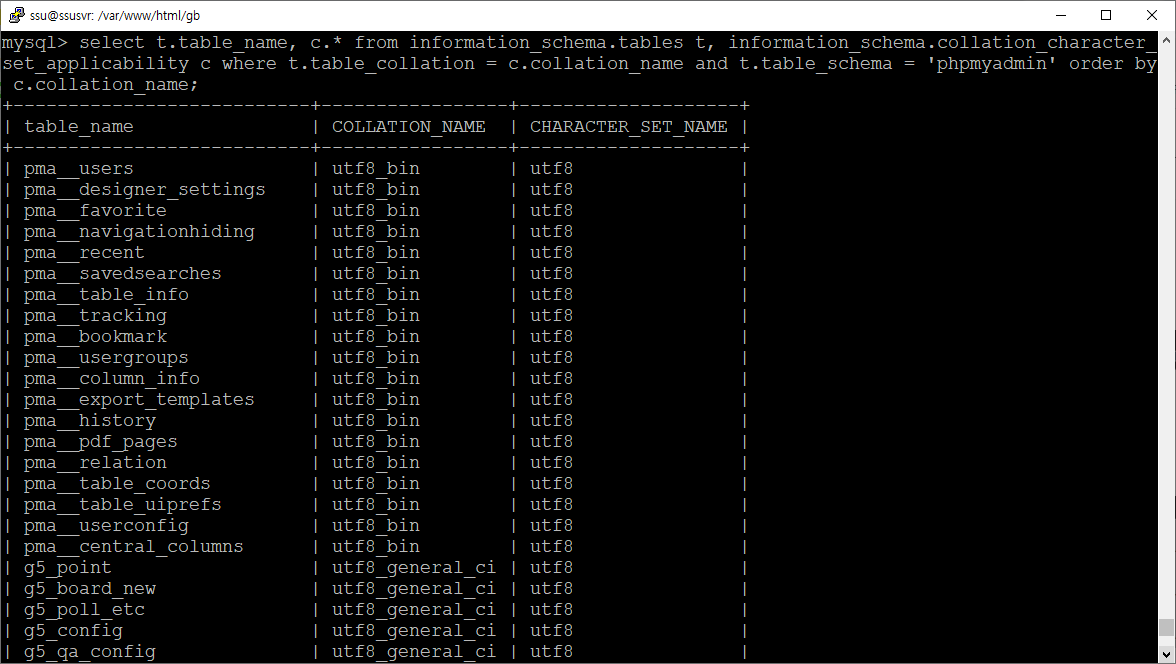Image resolution: width=1176 pixels, height=664 pixels.
Task: Click the pma__central_columns table name
Action: pos(134,547)
